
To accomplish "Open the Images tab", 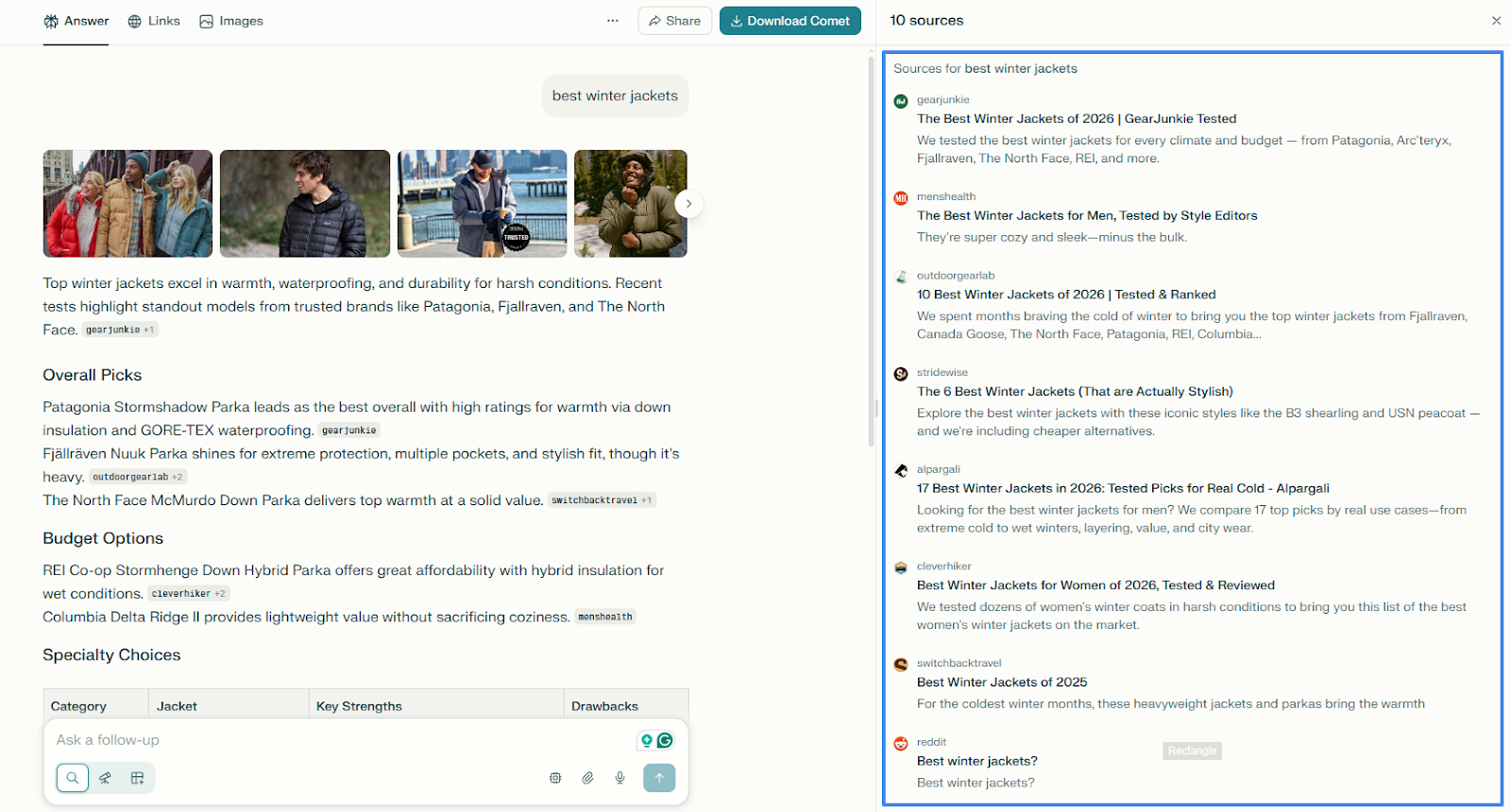I will pyautogui.click(x=231, y=21).
